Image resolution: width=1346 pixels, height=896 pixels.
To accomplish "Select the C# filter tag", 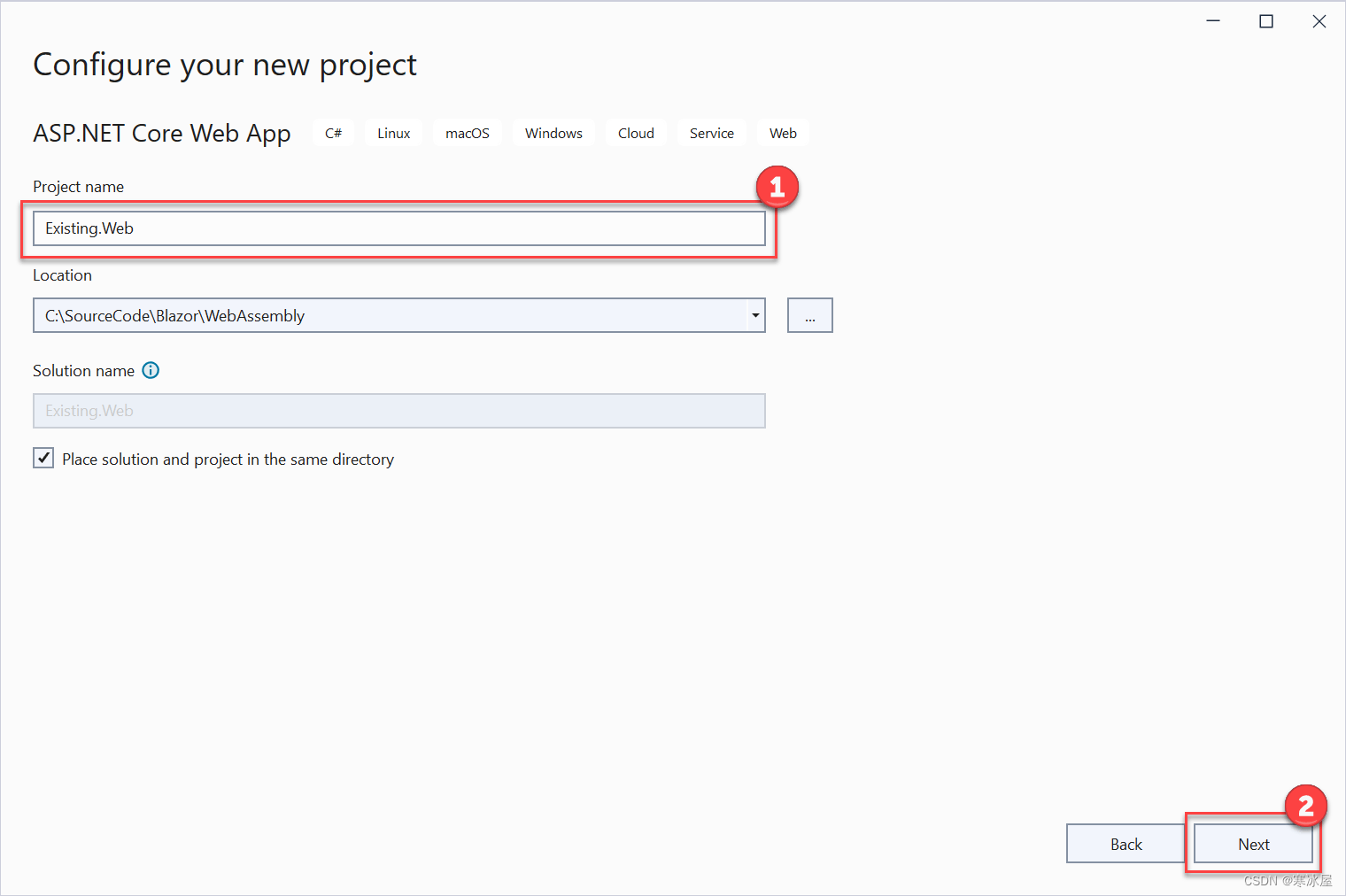I will (333, 133).
